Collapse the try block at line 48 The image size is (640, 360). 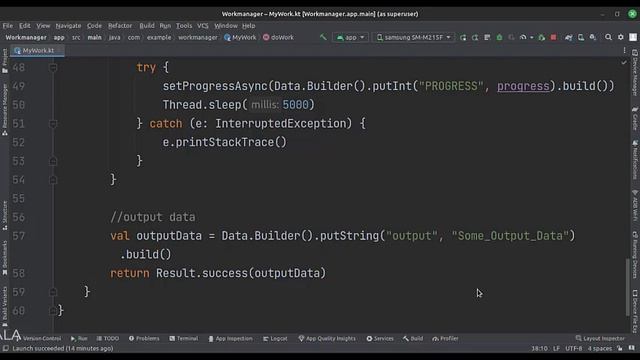click(53, 67)
